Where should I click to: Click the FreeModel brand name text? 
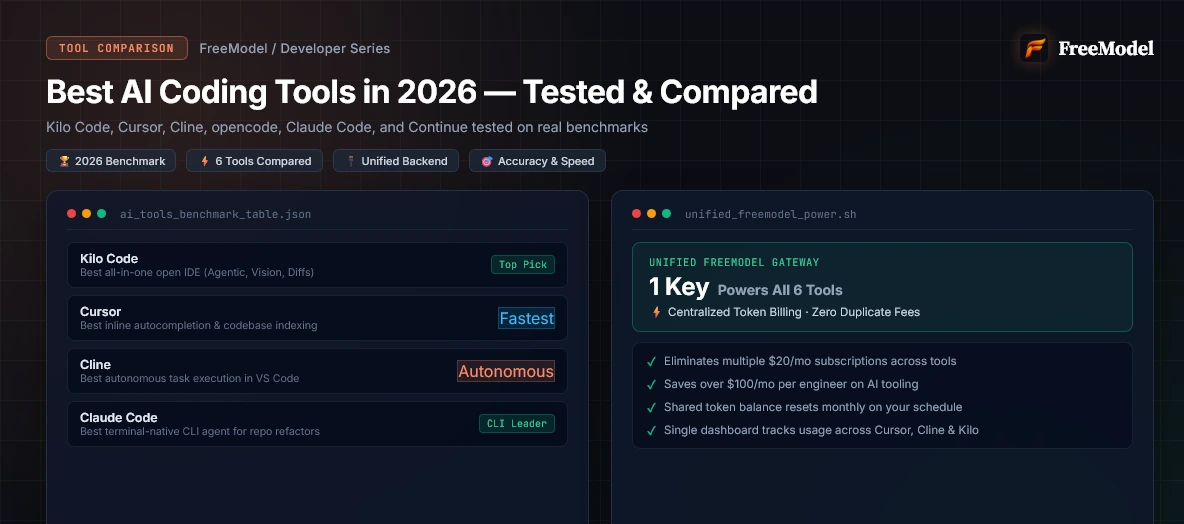[x=1105, y=48]
